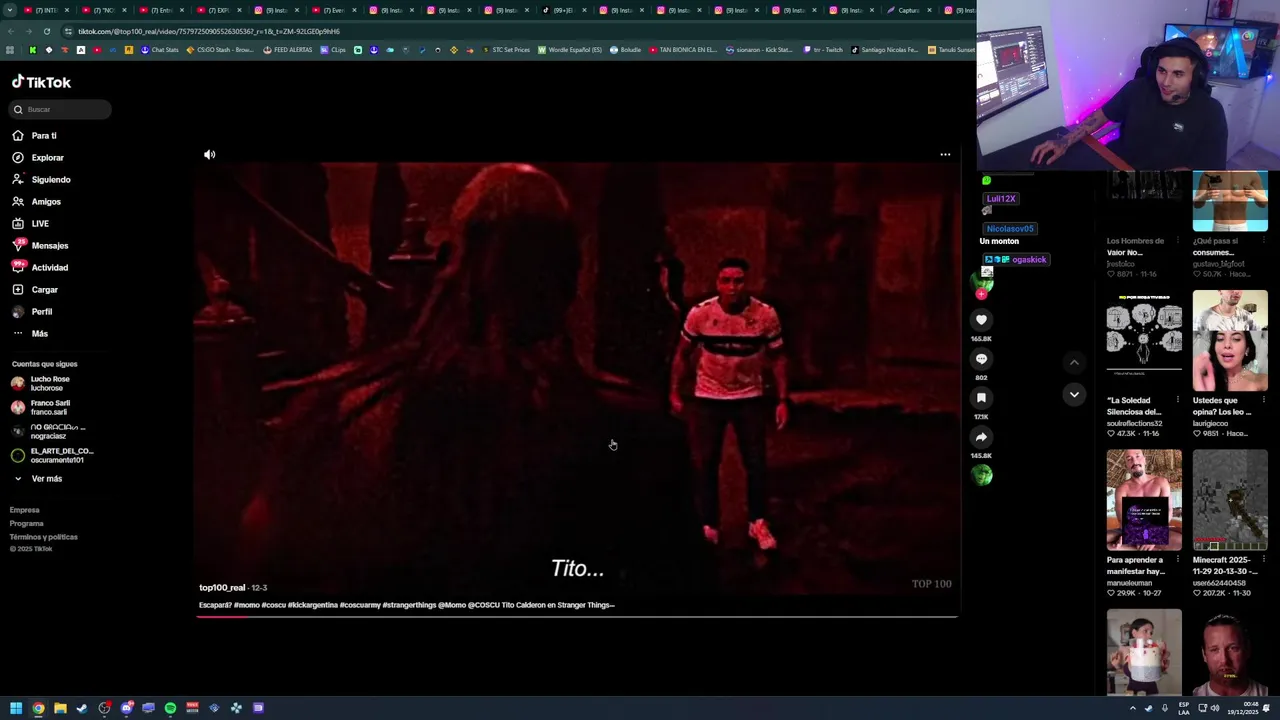Open options for Para aprender a manifestar
Screen dimensions: 1280x720
(1178, 560)
